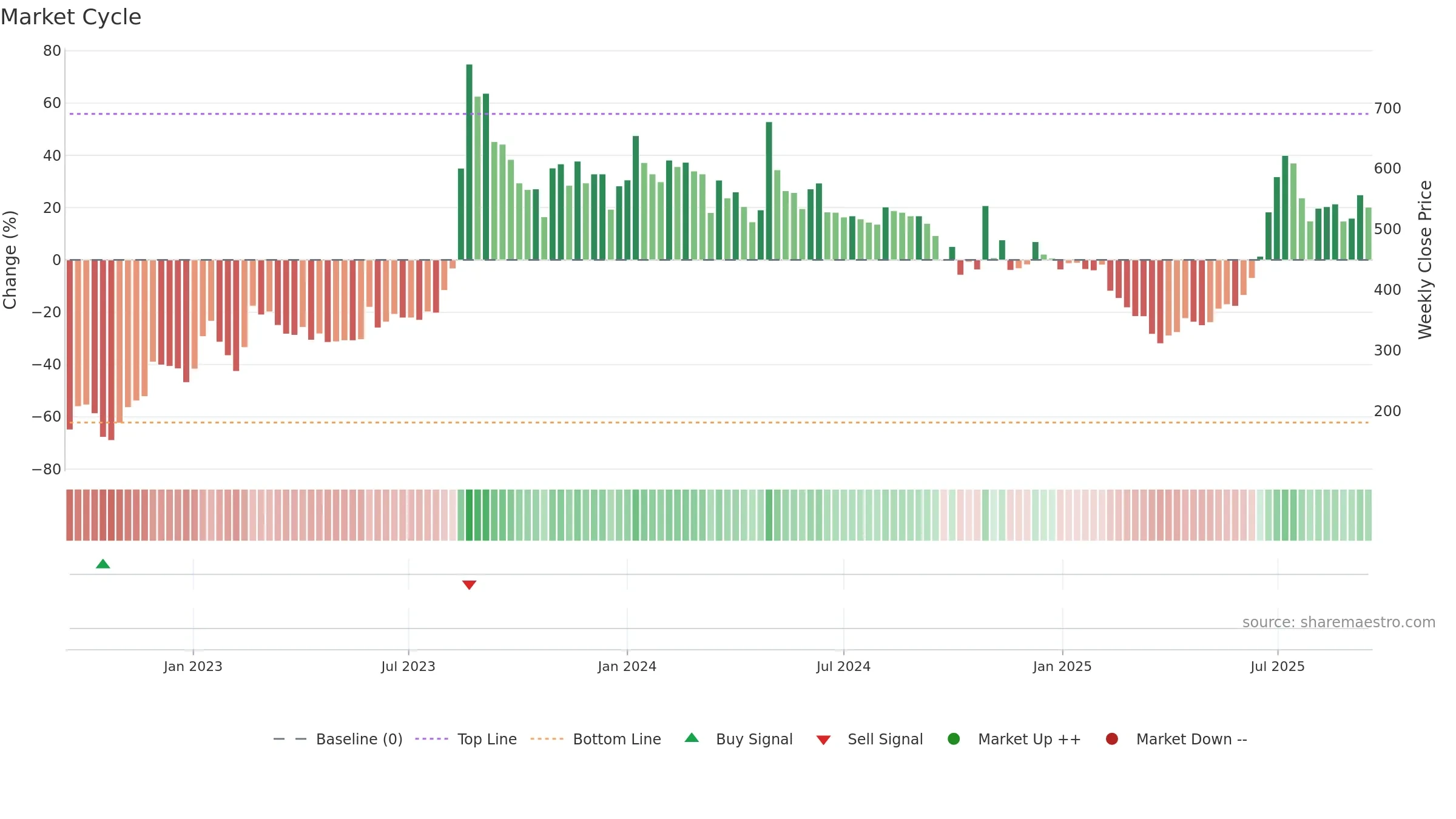The image size is (1456, 819).
Task: Toggle the Market Down -- legend entry
Action: point(1176,739)
